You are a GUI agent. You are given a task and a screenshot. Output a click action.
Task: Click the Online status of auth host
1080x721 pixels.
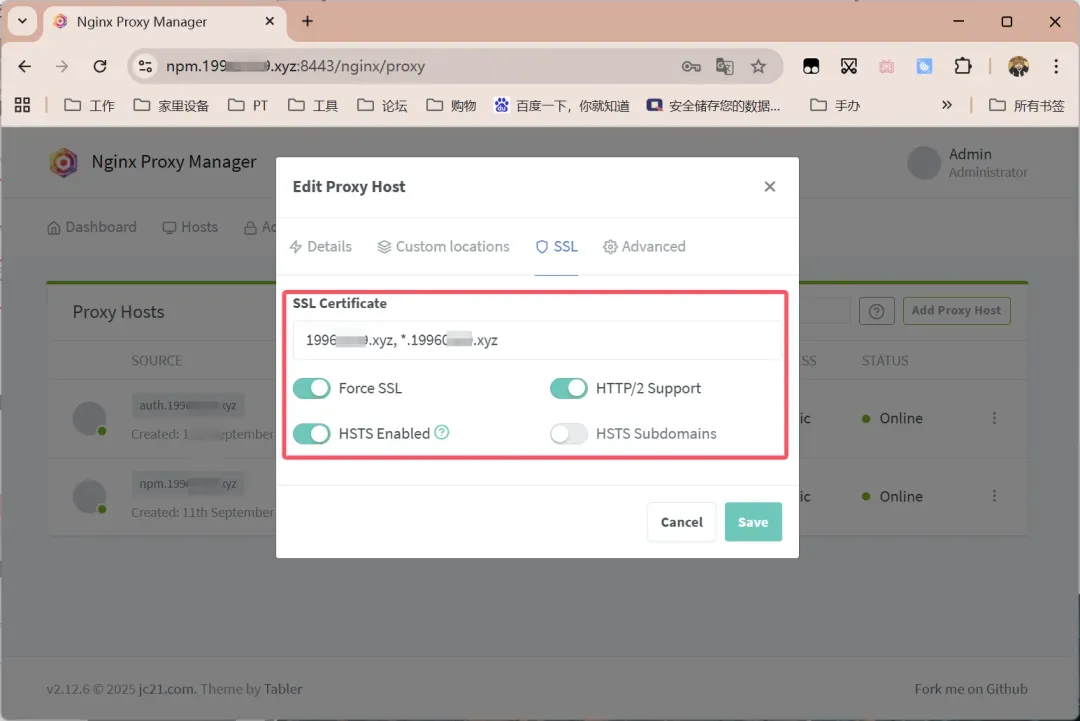[892, 419]
